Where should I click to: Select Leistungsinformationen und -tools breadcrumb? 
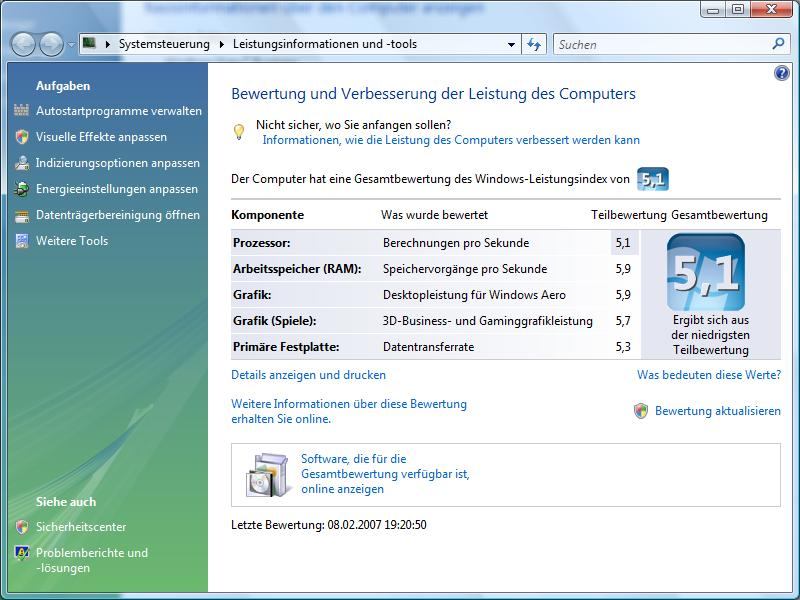(325, 44)
